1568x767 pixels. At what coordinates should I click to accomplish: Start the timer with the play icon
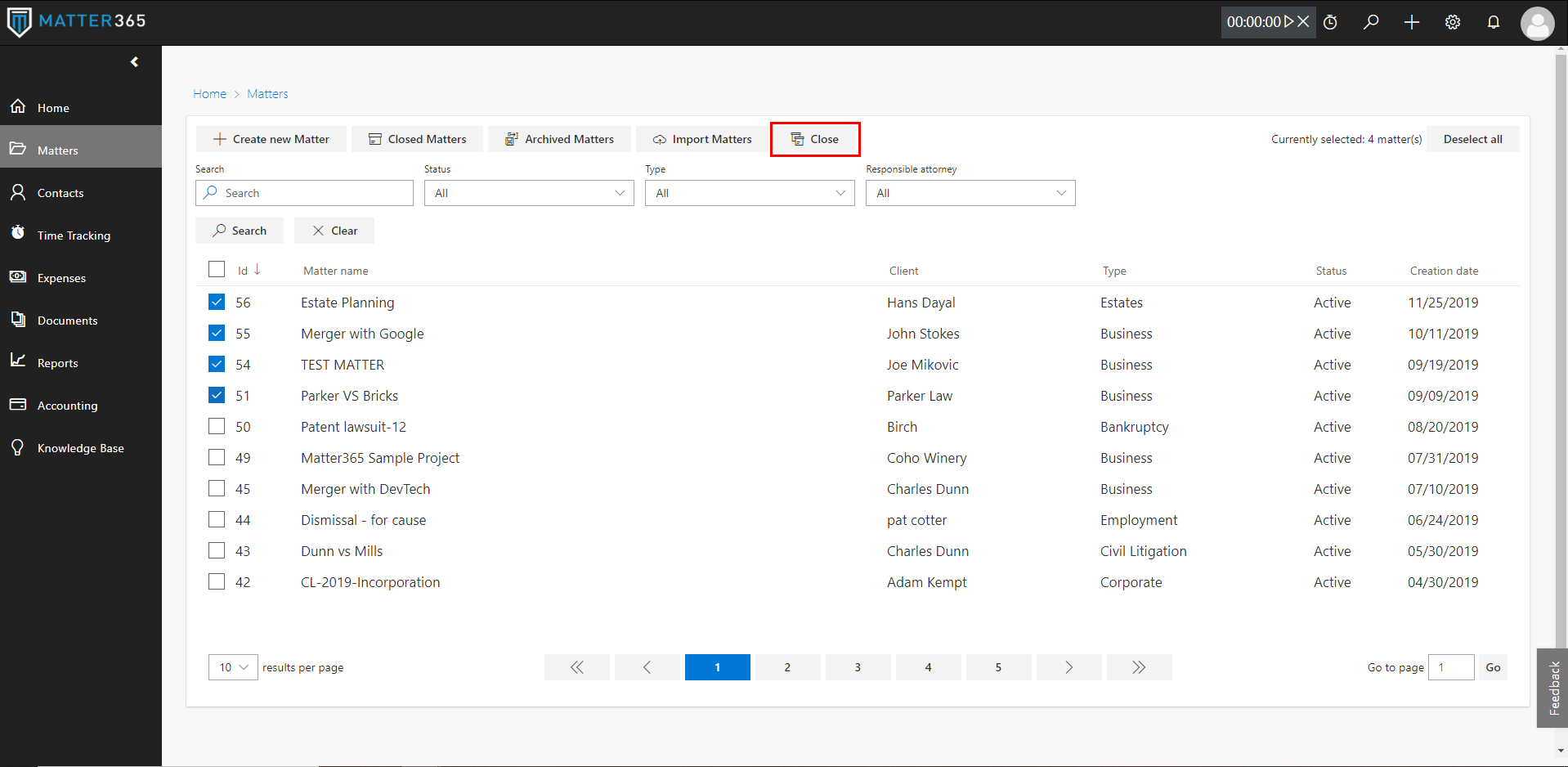point(1288,22)
